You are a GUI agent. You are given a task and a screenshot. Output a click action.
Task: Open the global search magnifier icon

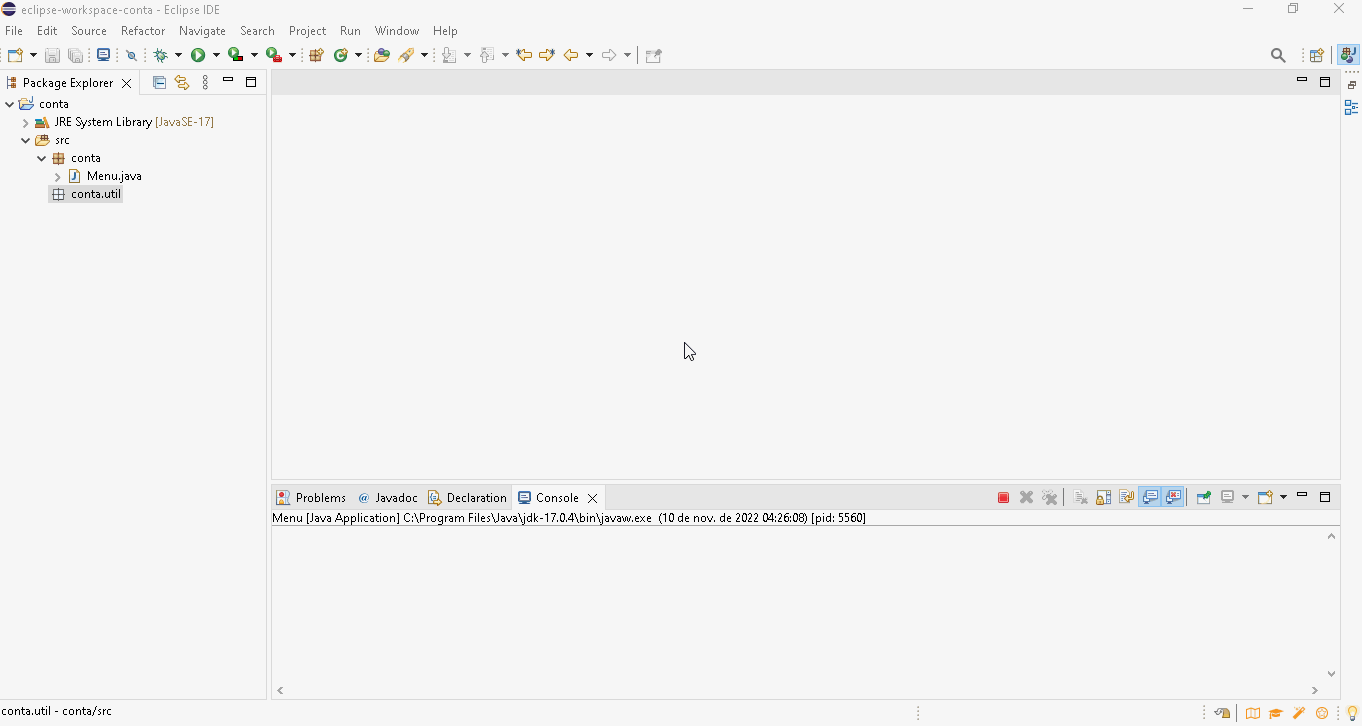pos(1278,55)
